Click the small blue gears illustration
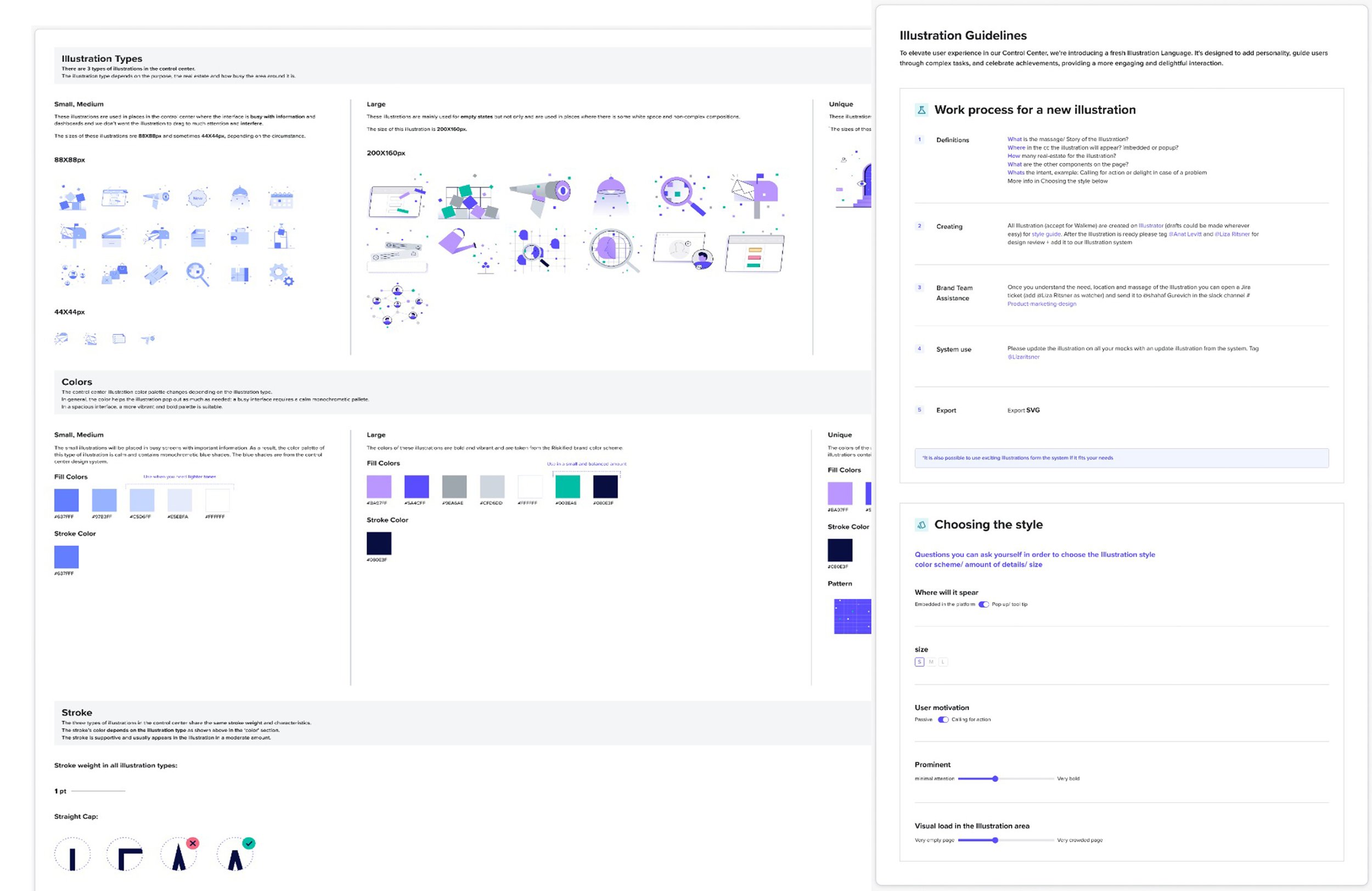This screenshot has height=891, width=1372. [282, 274]
